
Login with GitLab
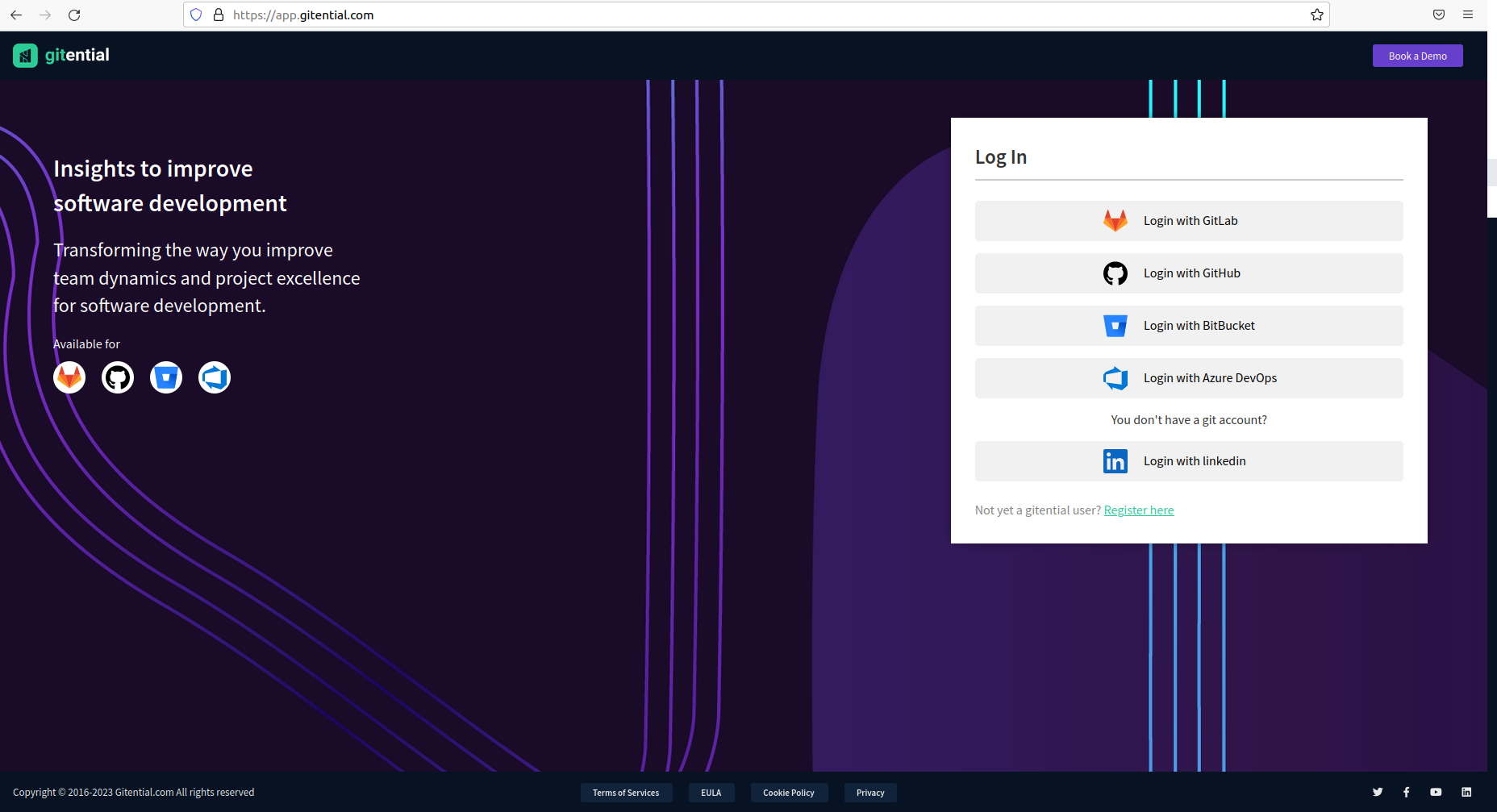pos(1189,221)
